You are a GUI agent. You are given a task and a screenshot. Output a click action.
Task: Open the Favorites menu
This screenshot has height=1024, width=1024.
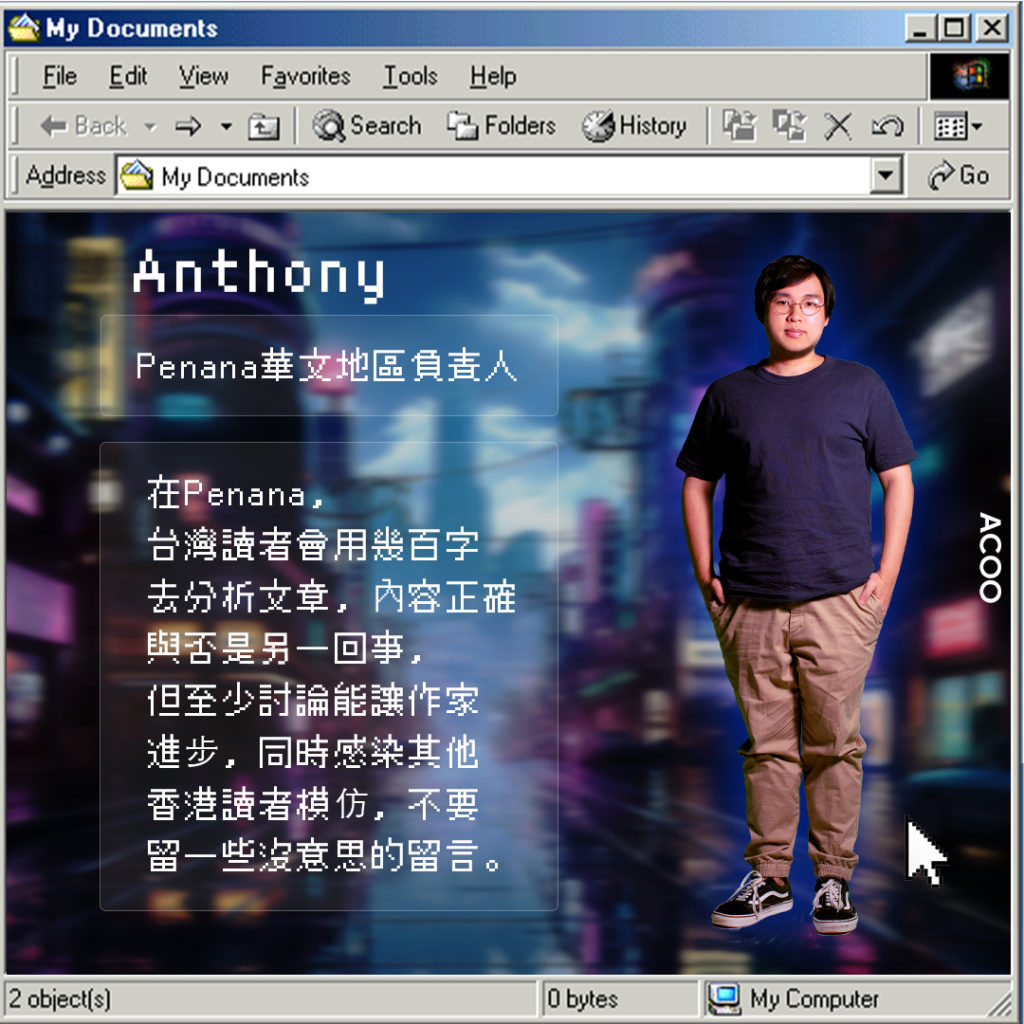coord(305,76)
